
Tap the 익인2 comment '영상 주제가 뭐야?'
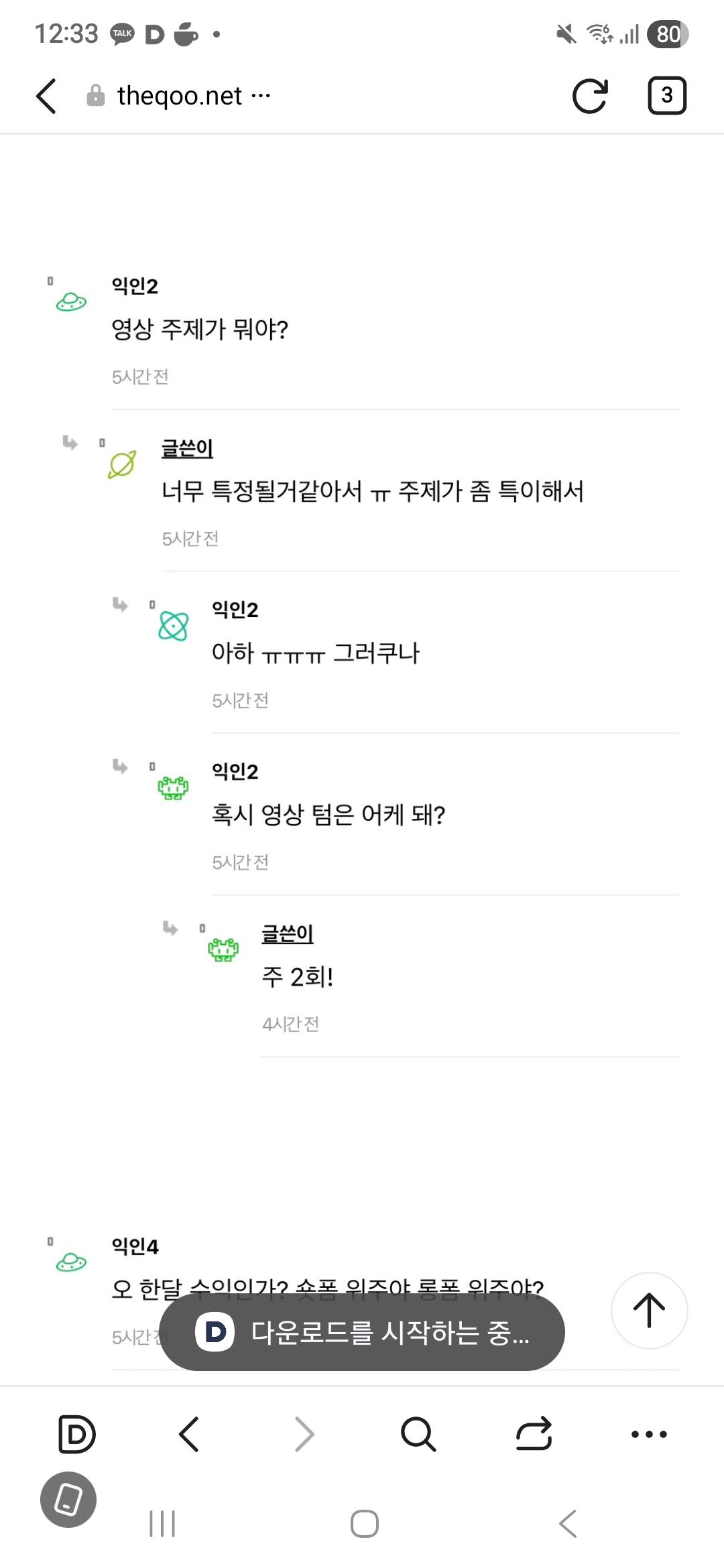pos(200,329)
